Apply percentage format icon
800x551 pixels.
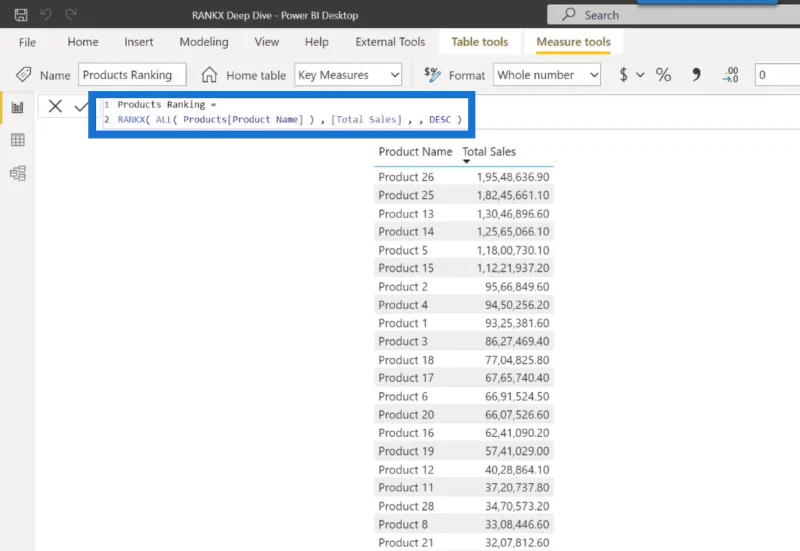click(x=663, y=75)
